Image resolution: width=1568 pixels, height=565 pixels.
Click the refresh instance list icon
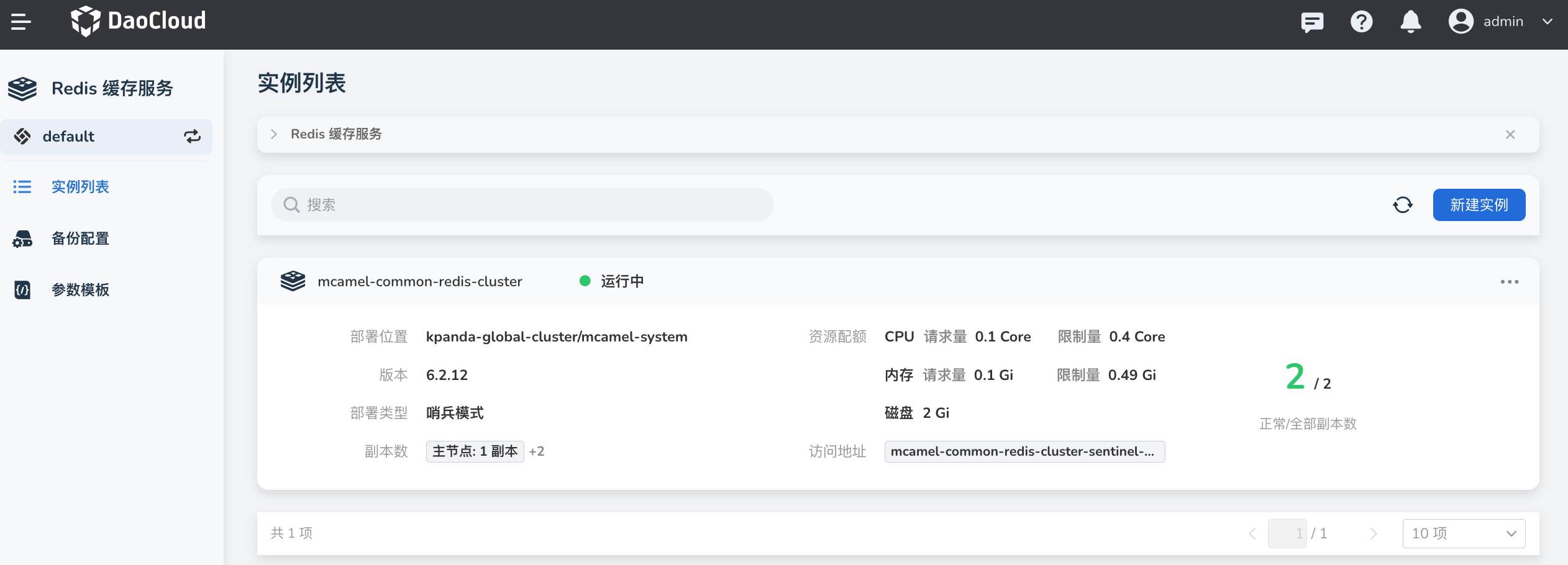(x=1402, y=205)
